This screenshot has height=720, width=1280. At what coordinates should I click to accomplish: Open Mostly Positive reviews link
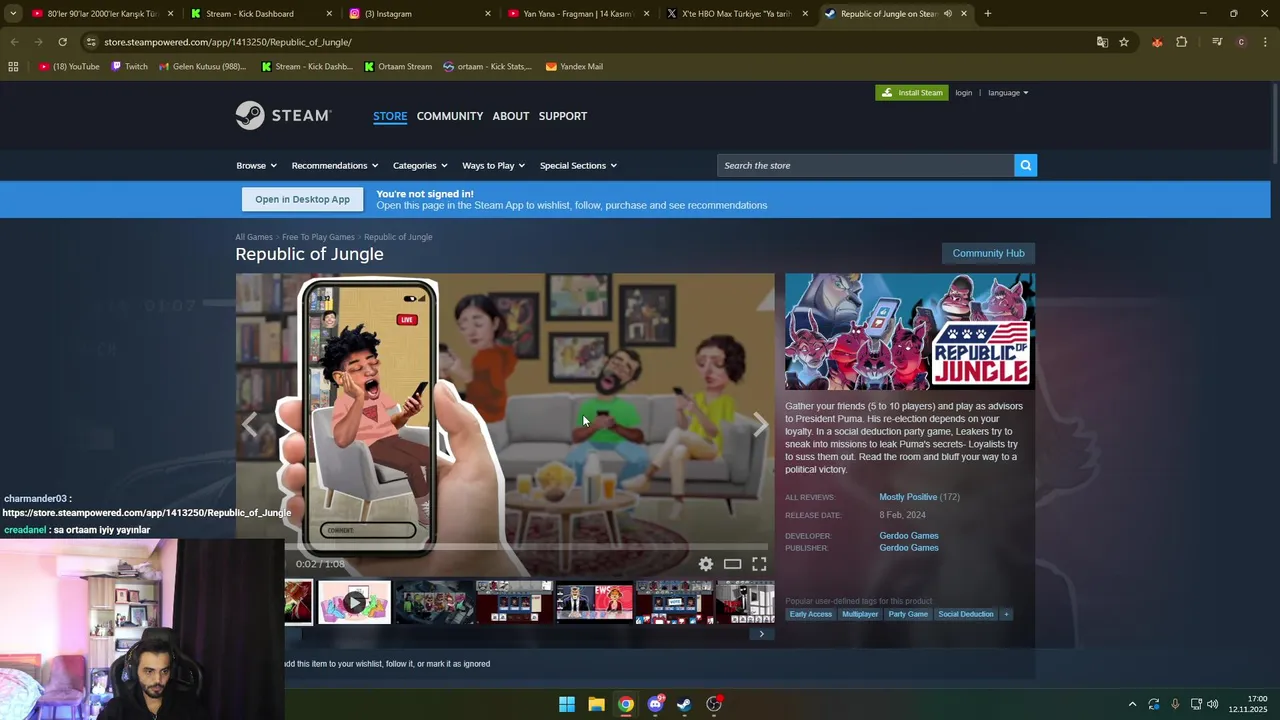click(x=908, y=497)
